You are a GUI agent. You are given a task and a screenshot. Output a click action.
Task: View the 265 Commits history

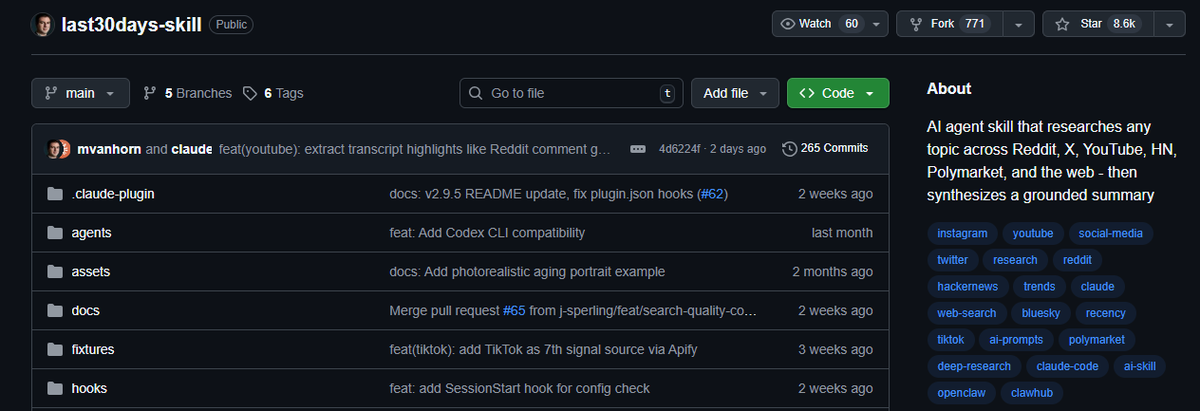[x=825, y=148]
